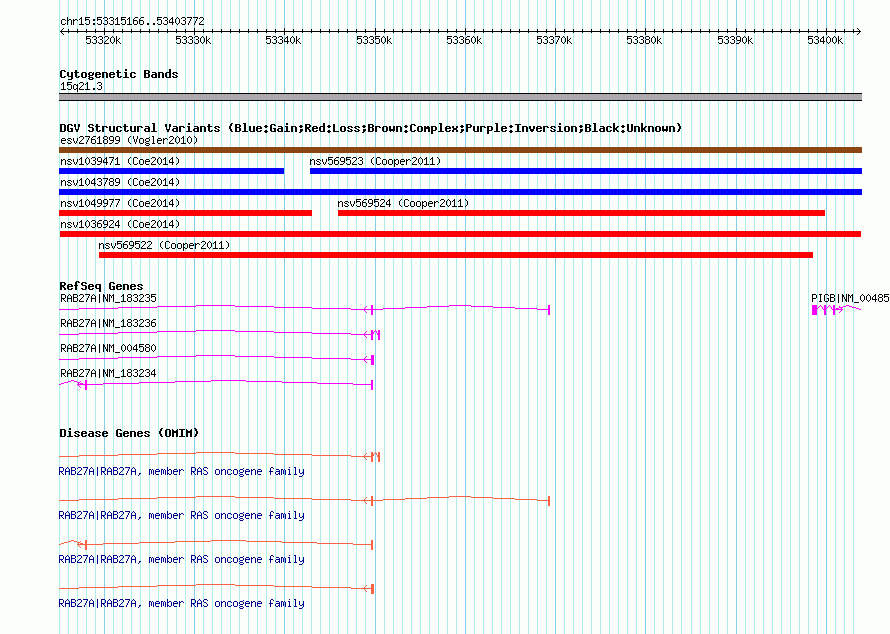The image size is (890, 634).
Task: Click the 15q21.3 band label
Action: point(81,86)
